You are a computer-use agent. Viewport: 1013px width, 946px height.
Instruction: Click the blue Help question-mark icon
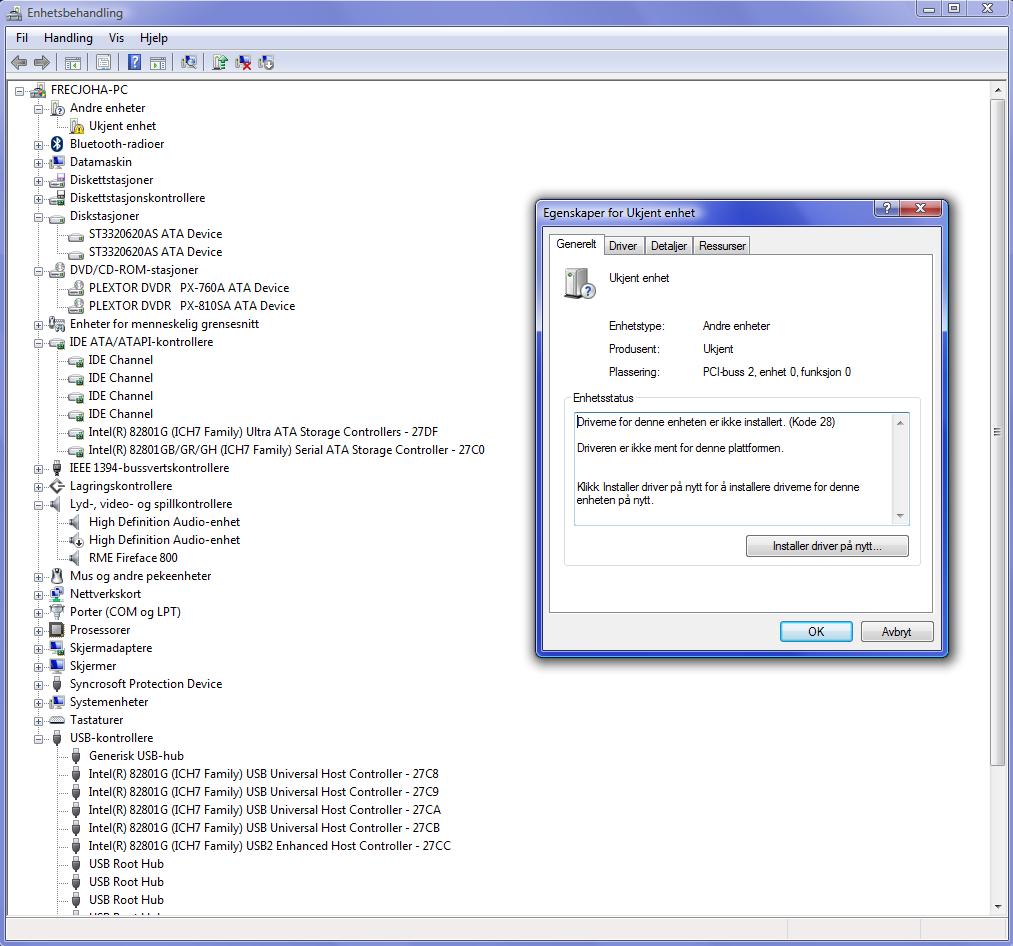coord(134,62)
